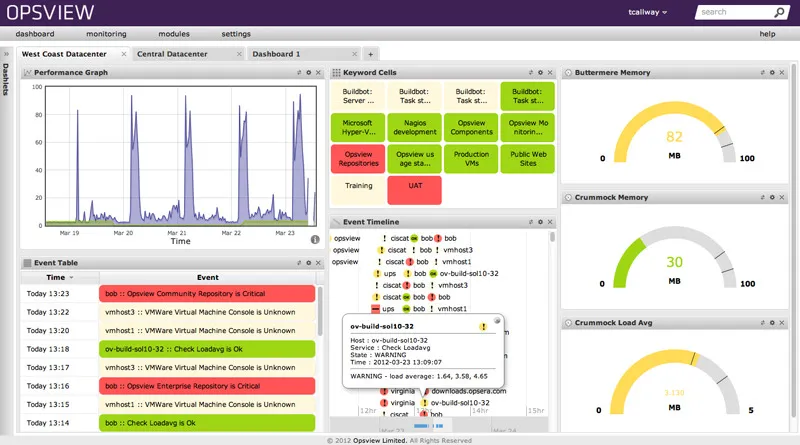This screenshot has height=445, width=800.
Task: Open Buttermere Memory gear settings
Action: pyautogui.click(x=771, y=73)
